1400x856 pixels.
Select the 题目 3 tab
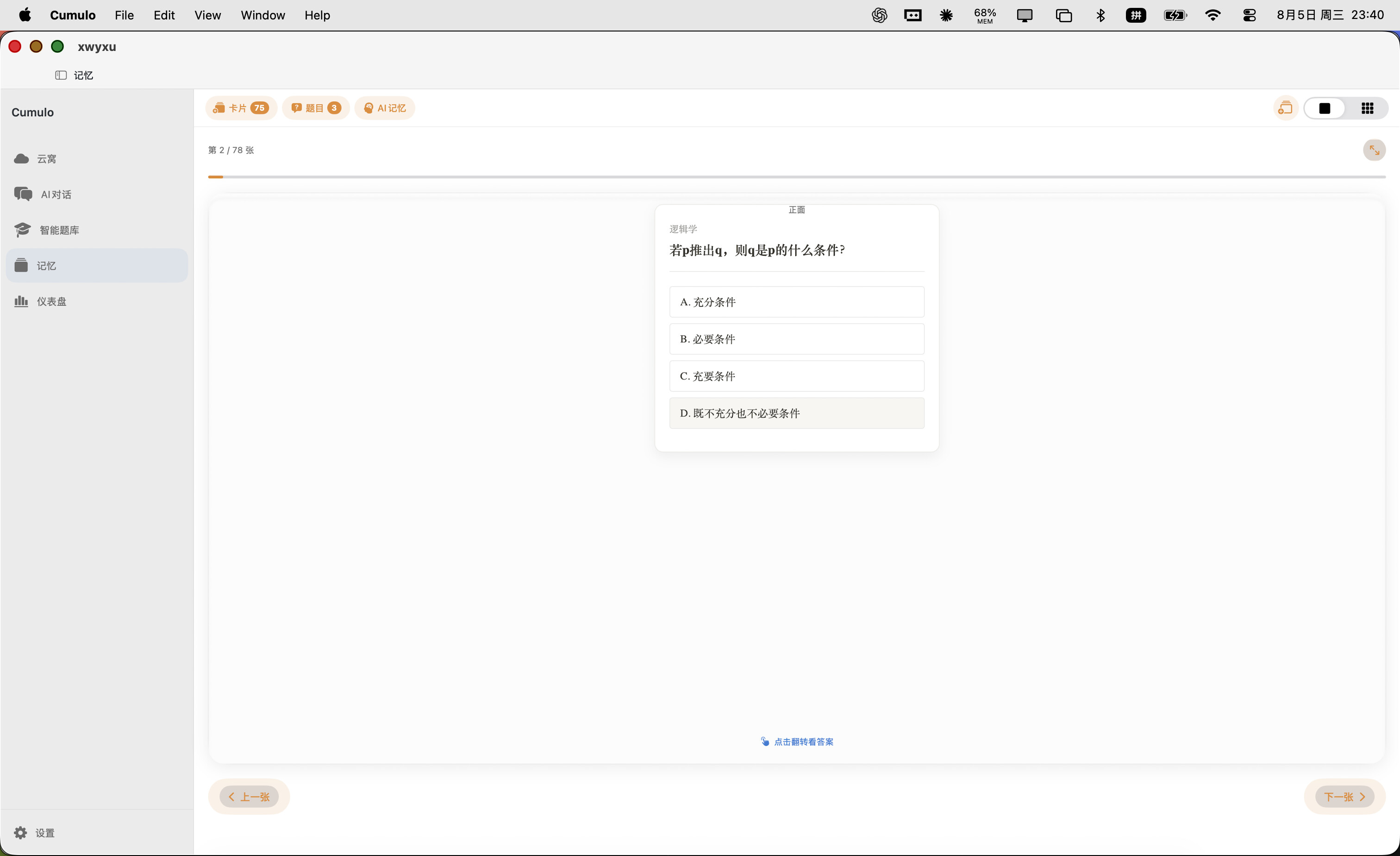pos(316,108)
